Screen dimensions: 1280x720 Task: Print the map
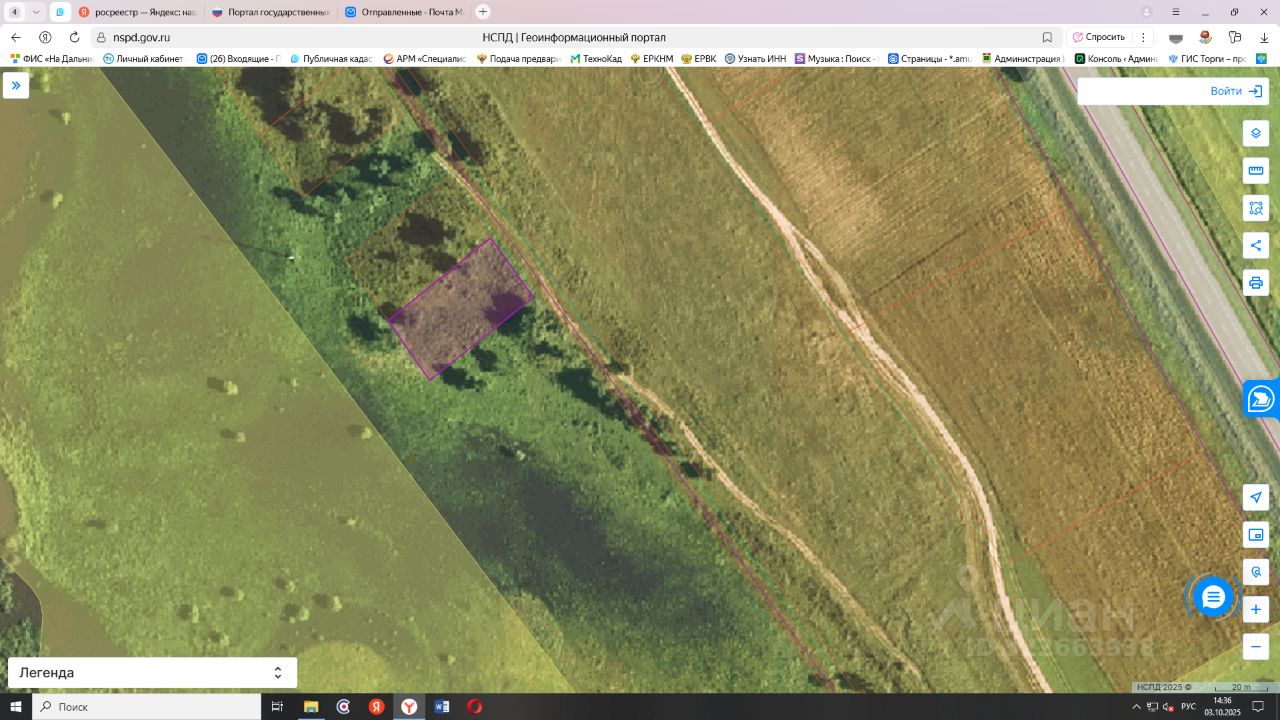(1256, 282)
